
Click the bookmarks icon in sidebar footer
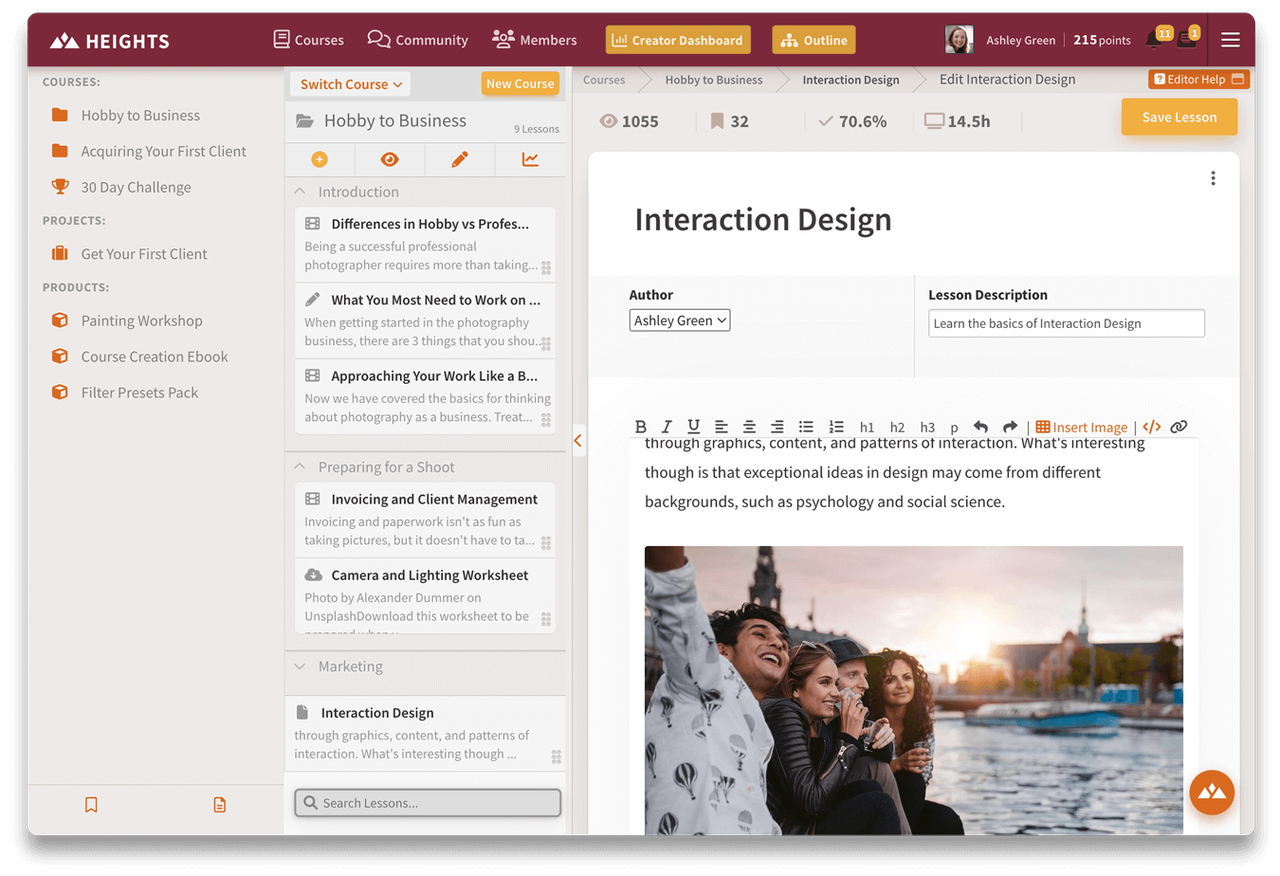(x=91, y=805)
